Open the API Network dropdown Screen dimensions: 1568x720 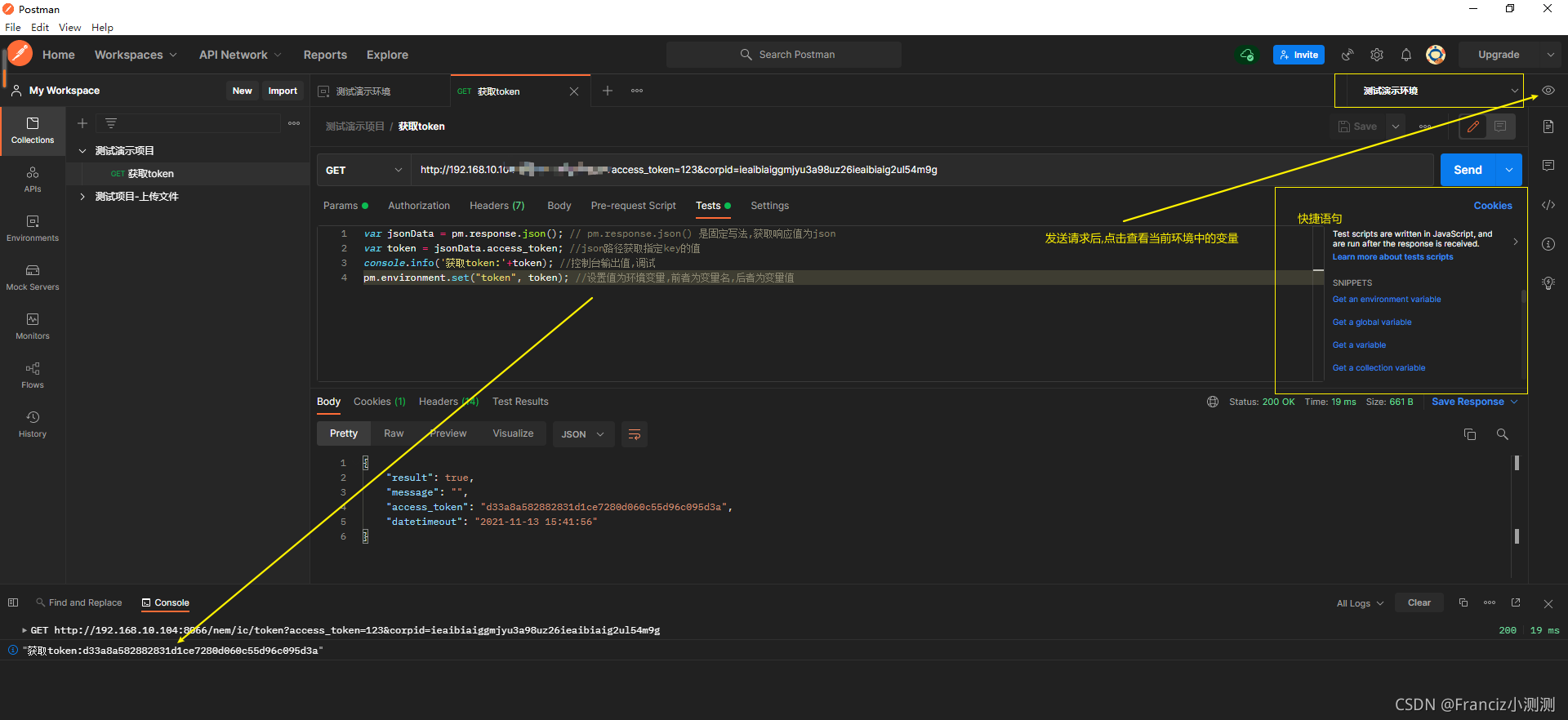tap(240, 55)
